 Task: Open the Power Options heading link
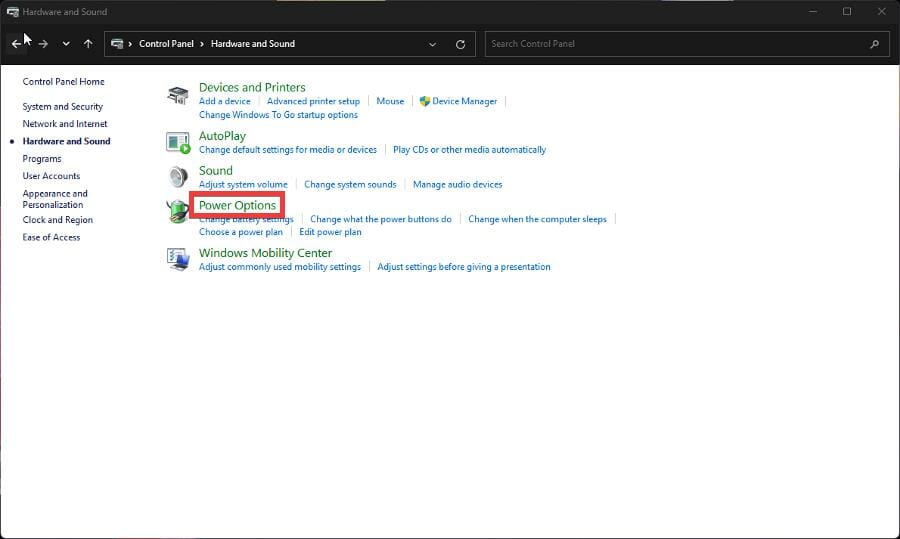click(237, 205)
